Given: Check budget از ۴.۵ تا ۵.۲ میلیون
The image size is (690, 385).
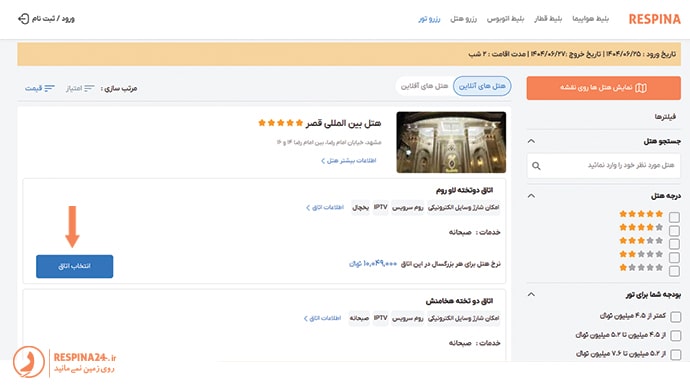Looking at the screenshot, I should tap(675, 336).
